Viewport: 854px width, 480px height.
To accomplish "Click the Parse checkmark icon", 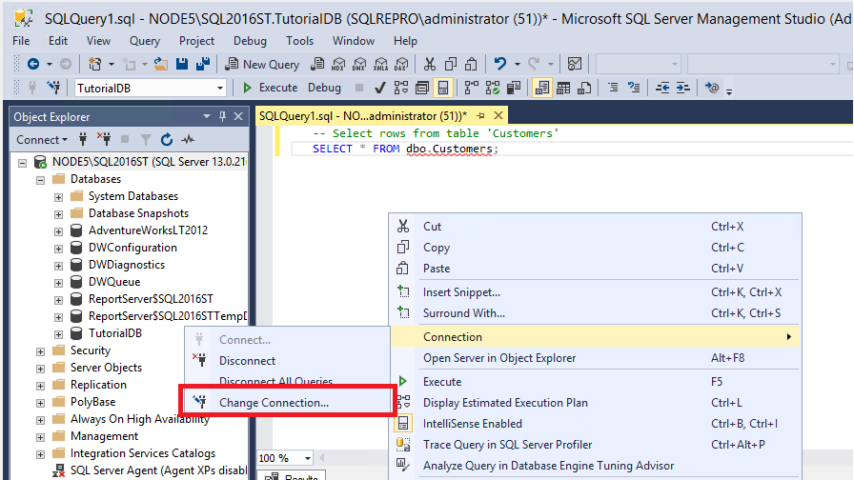I will [x=380, y=88].
